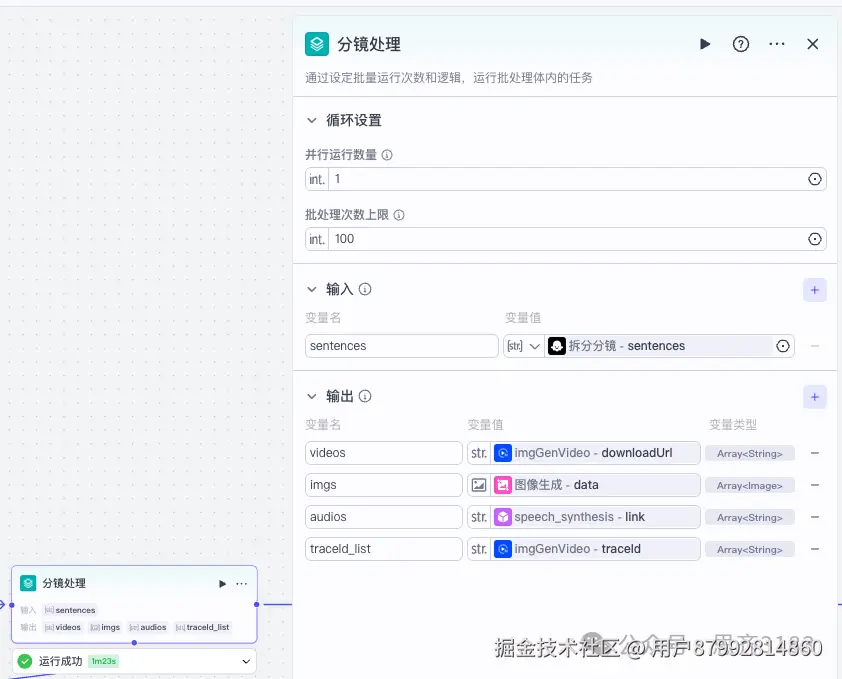Click traceId_list output tag on canvas node
Image resolution: width=842 pixels, height=679 pixels.
coord(203,627)
